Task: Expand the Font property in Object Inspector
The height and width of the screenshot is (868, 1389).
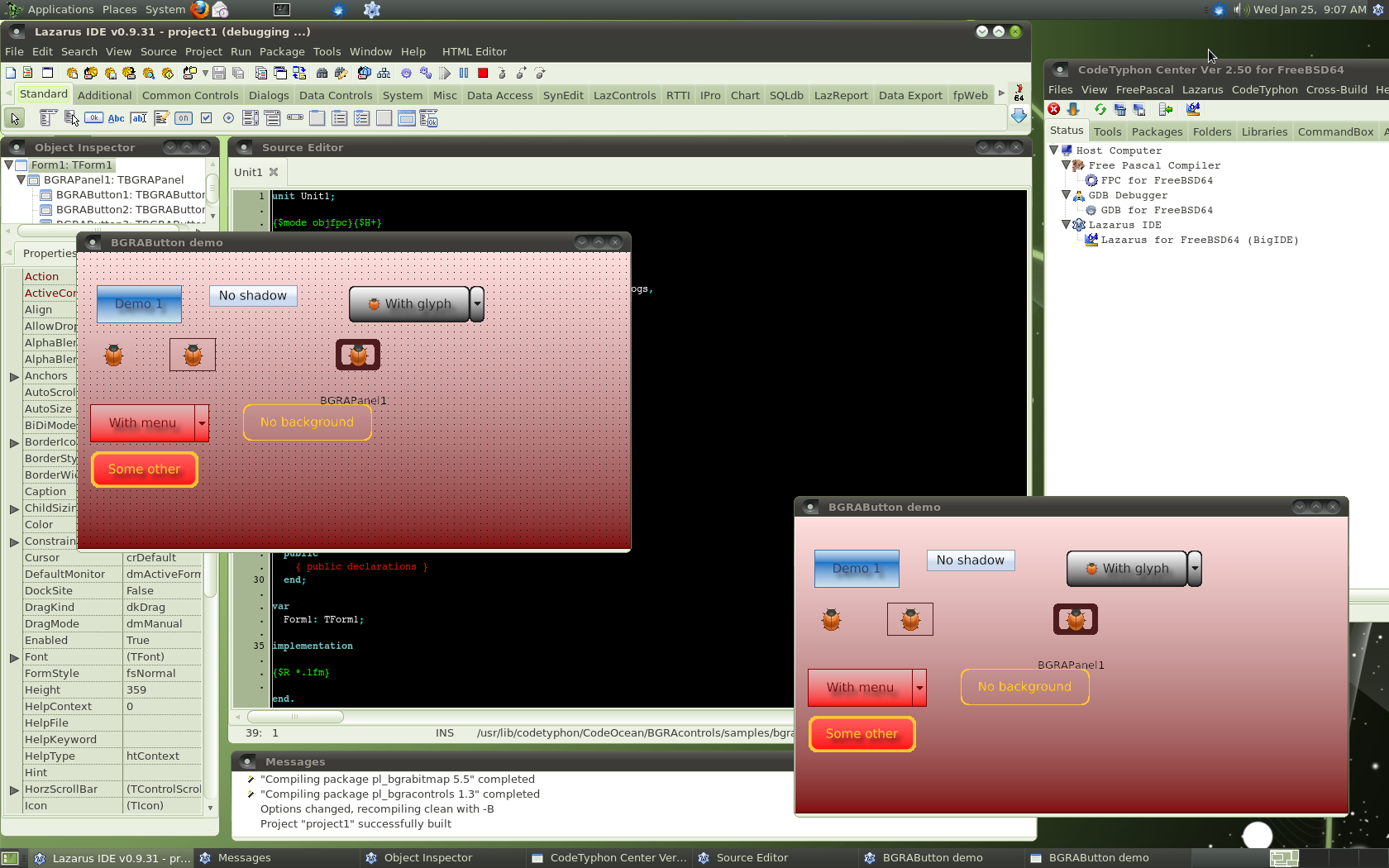Action: (14, 657)
